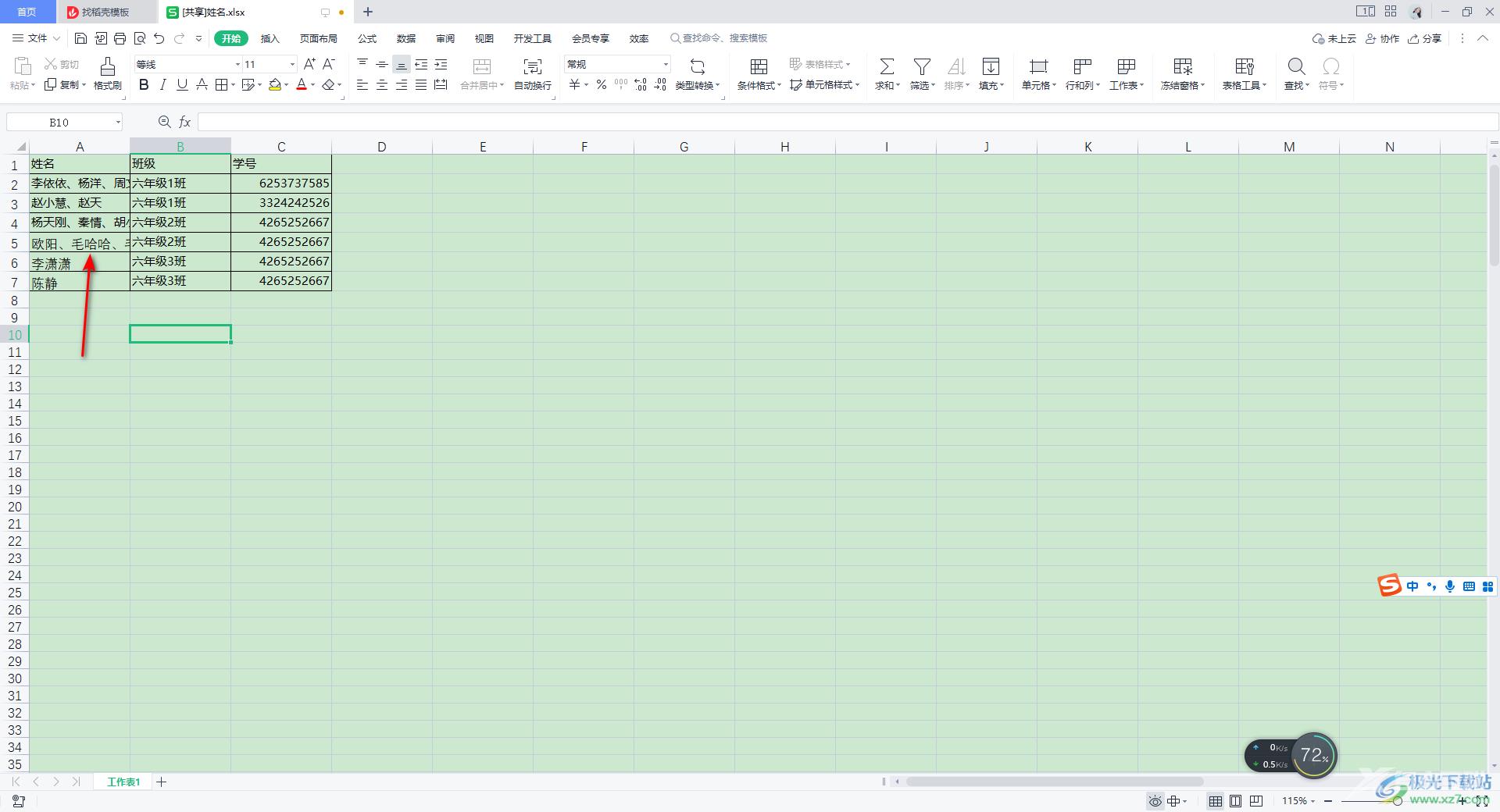This screenshot has height=812, width=1500.
Task: Toggle underline formatting
Action: 182,85
